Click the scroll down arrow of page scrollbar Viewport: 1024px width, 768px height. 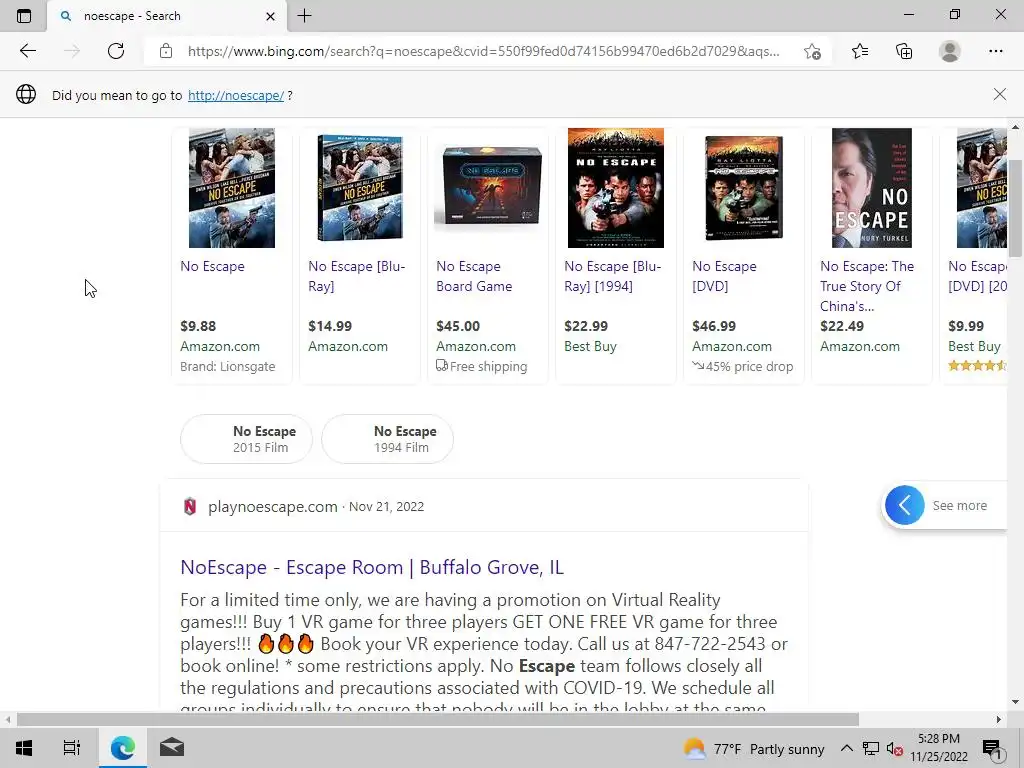(x=1015, y=703)
